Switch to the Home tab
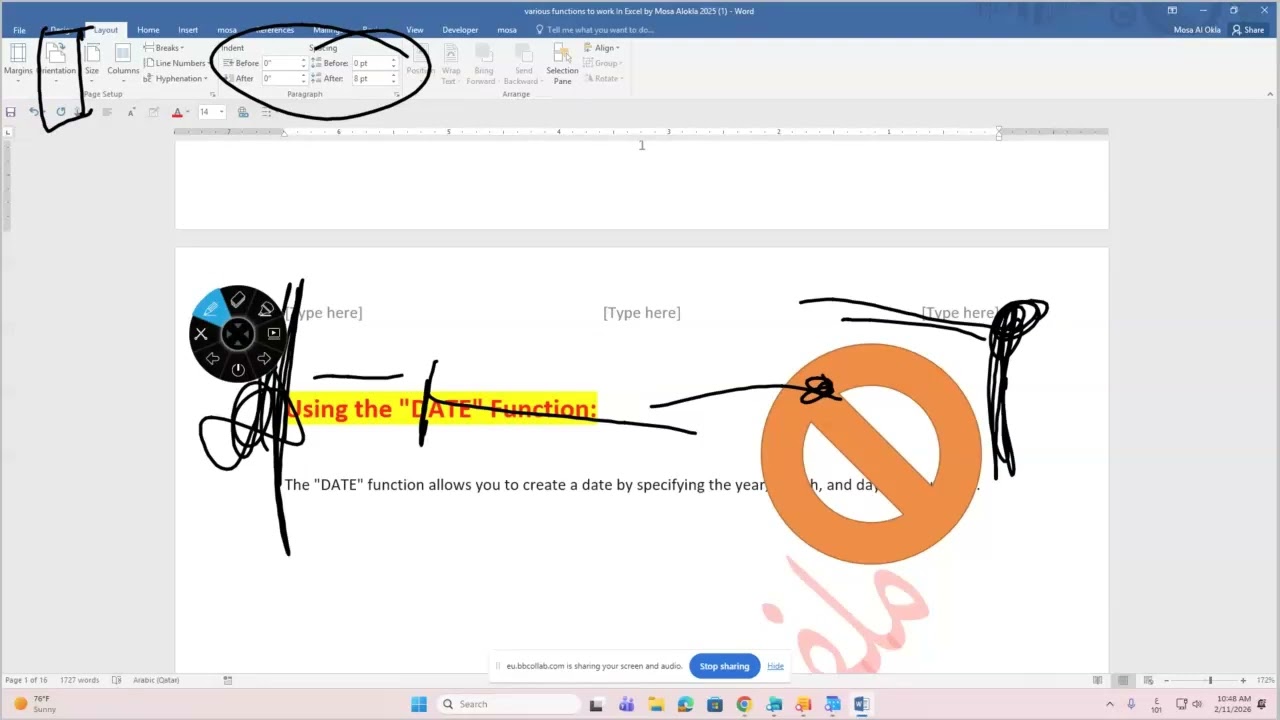The height and width of the screenshot is (720, 1280). click(148, 30)
